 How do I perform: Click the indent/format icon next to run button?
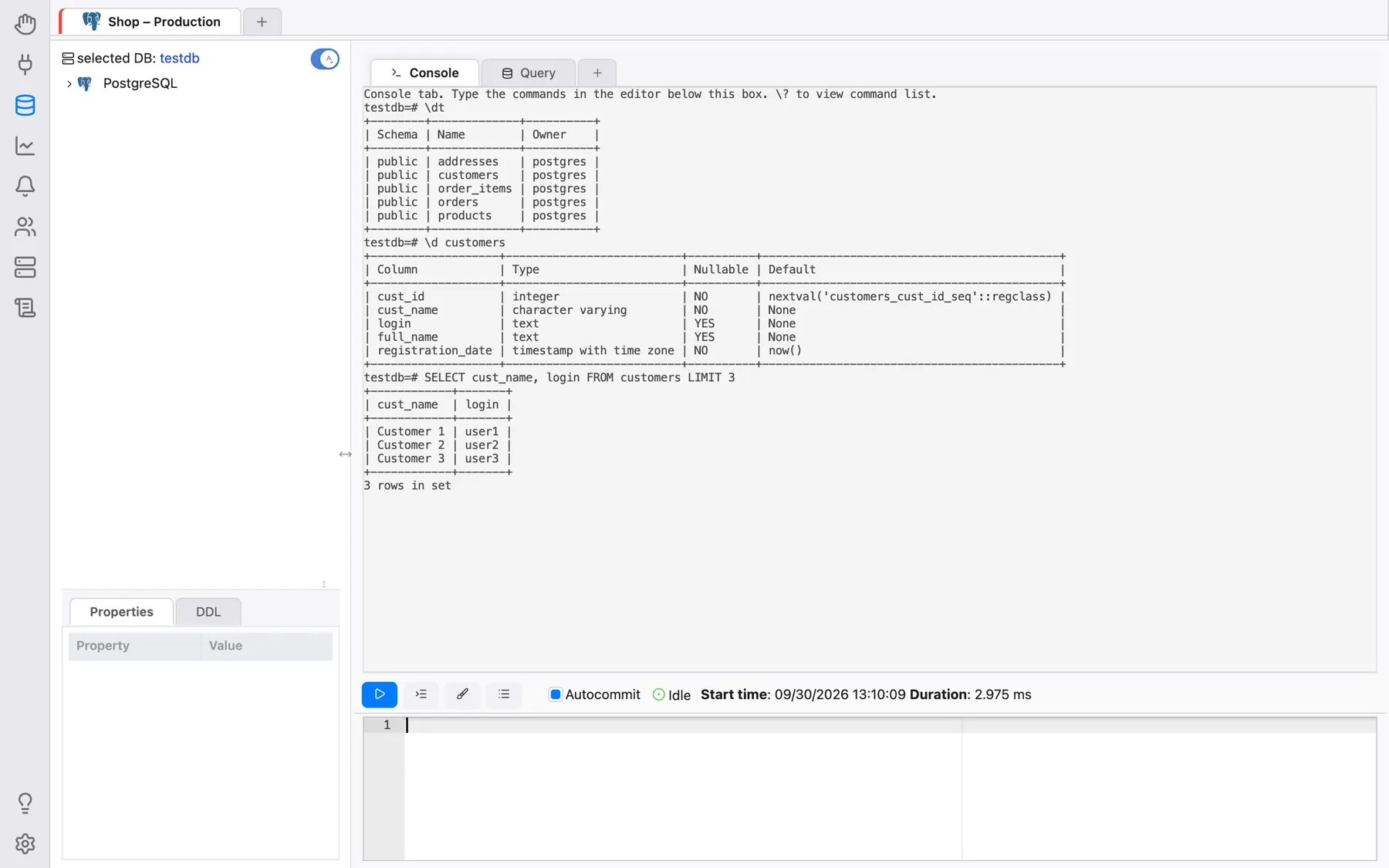coord(421,694)
